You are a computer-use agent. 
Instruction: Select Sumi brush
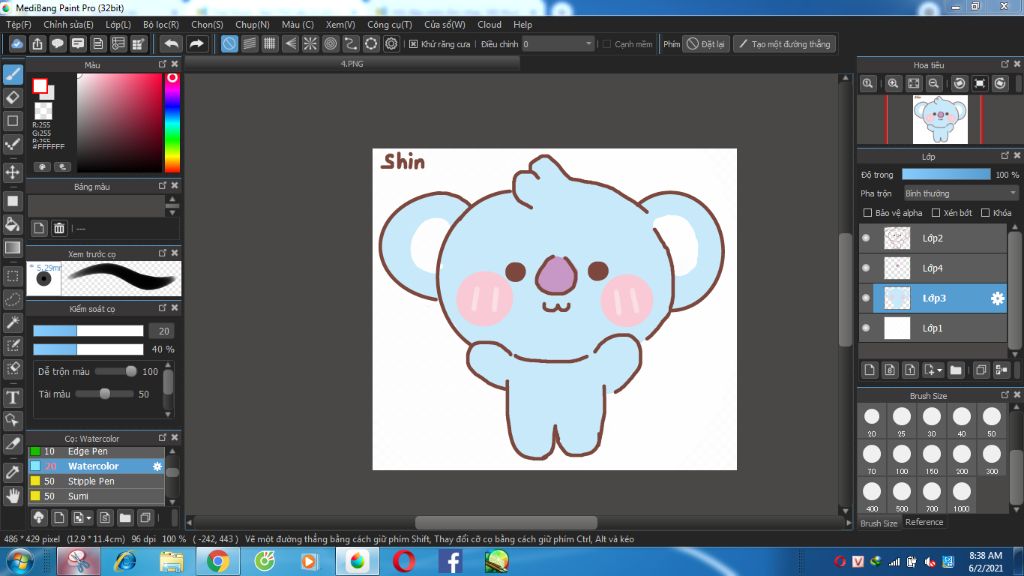[96, 496]
